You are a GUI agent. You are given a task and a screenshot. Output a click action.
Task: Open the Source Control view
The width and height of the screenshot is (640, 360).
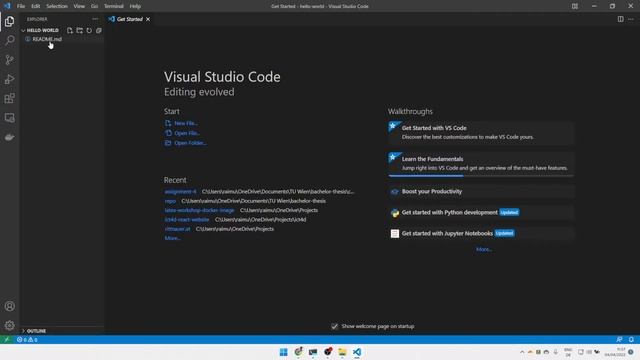point(9,60)
